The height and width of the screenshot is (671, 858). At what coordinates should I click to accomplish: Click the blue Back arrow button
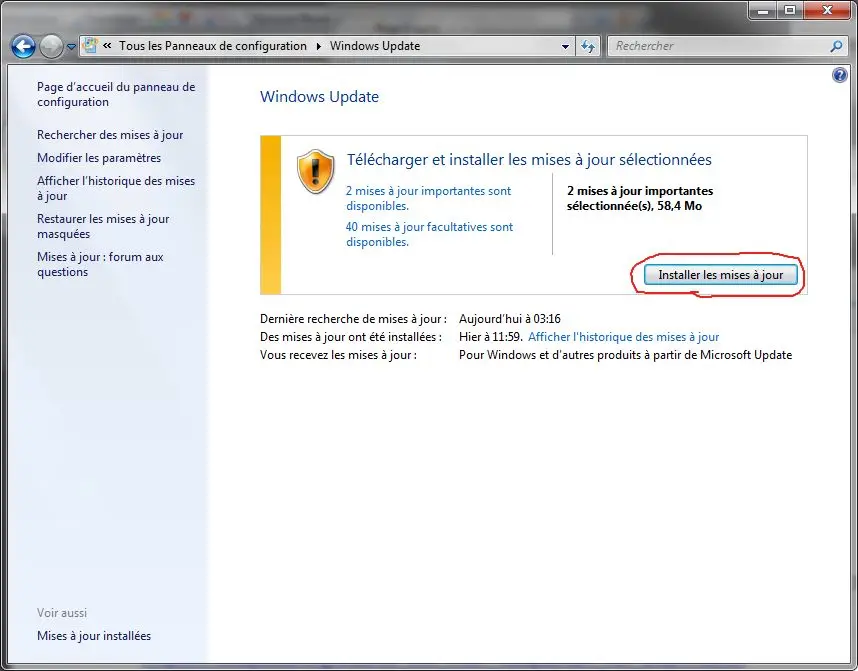[x=24, y=47]
